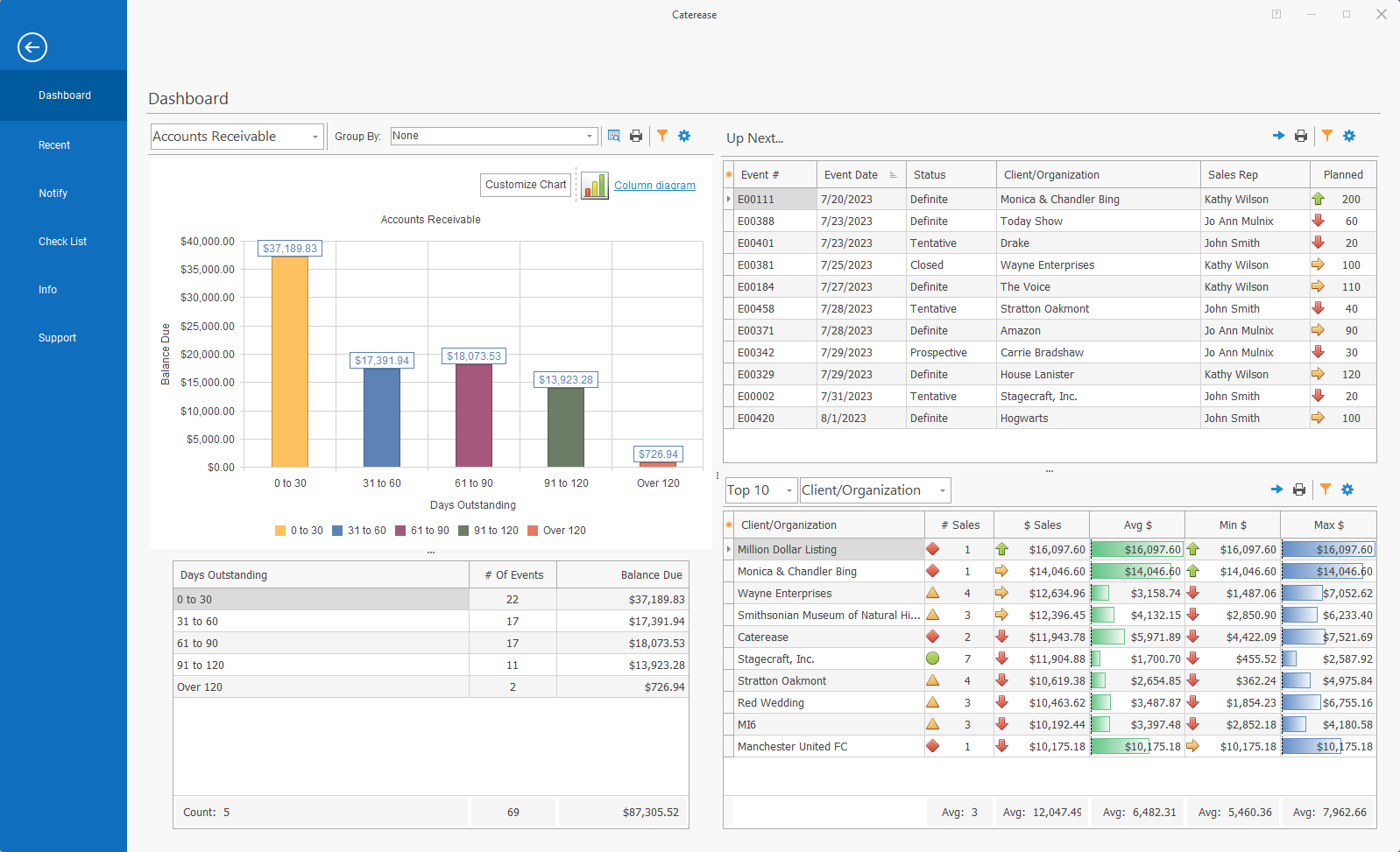Click the $37,189.83 chart bar label

tap(290, 249)
